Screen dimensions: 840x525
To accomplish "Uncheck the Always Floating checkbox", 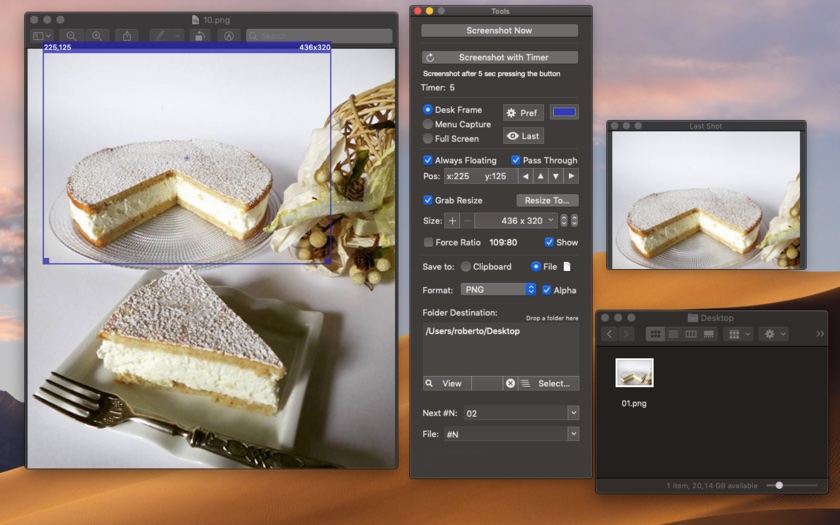I will tap(428, 160).
